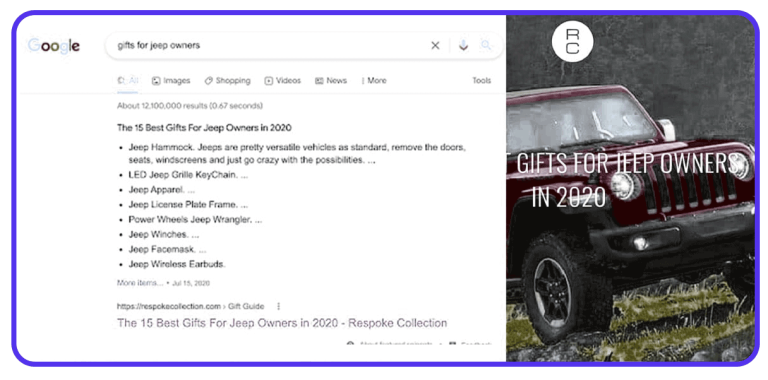Start voice search with microphone icon
This screenshot has width=768, height=380.
click(x=463, y=46)
